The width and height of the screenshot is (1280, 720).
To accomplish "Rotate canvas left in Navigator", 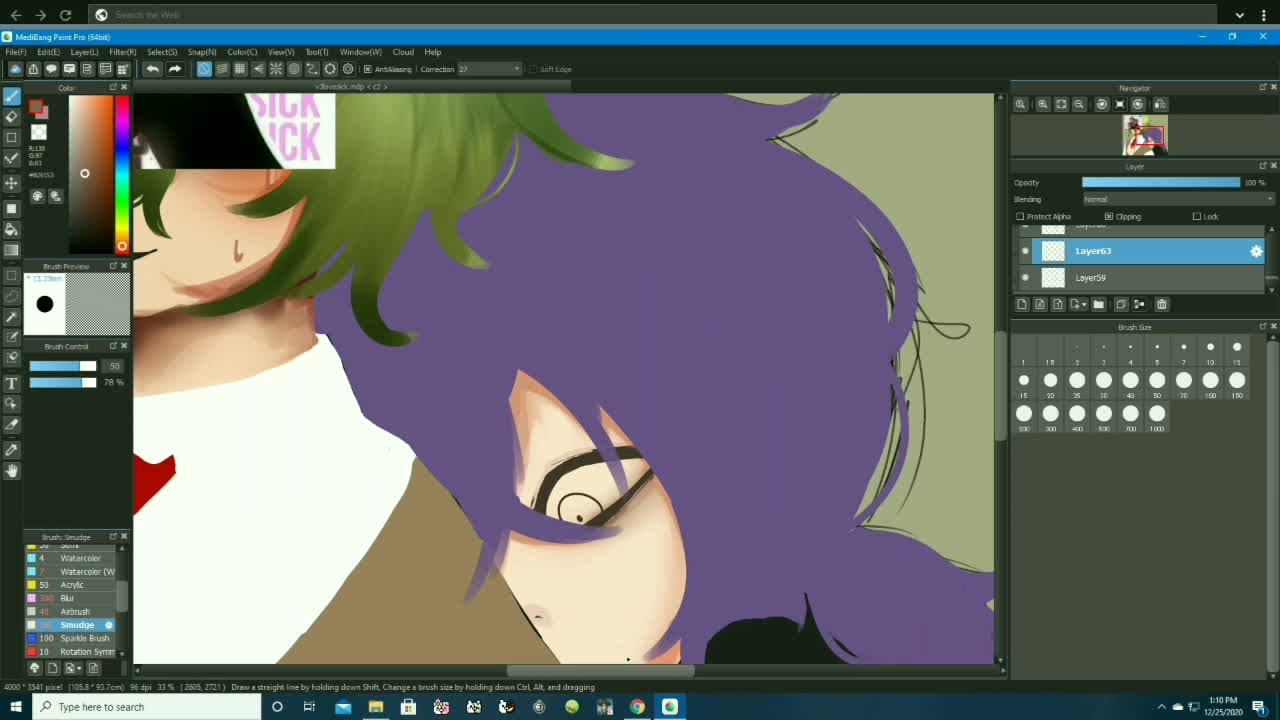I will [x=1102, y=104].
